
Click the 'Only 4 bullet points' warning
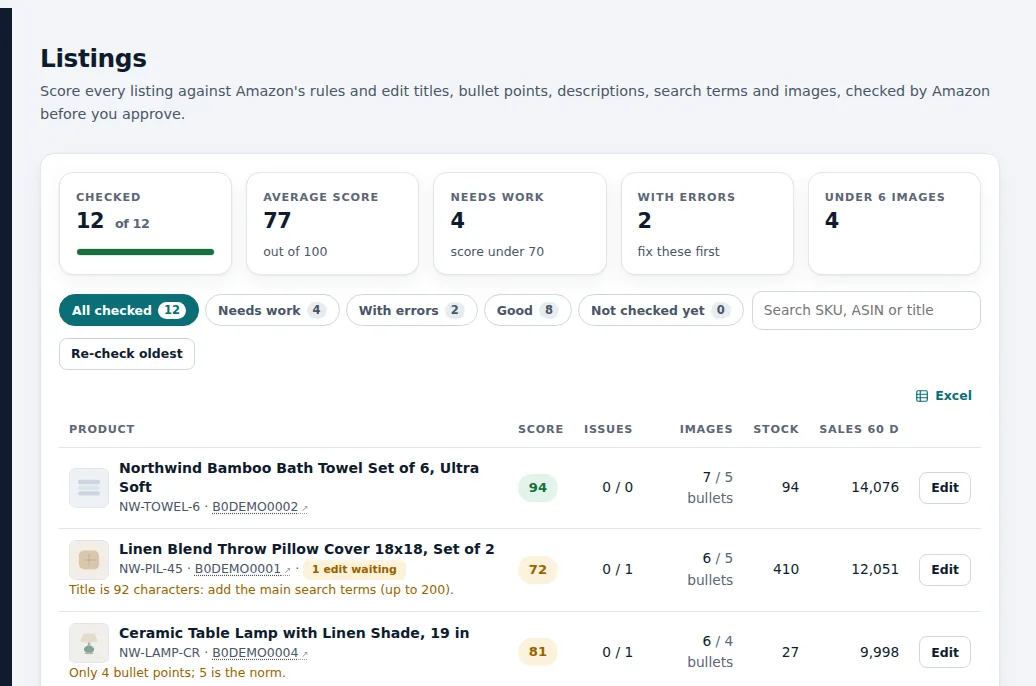point(177,673)
